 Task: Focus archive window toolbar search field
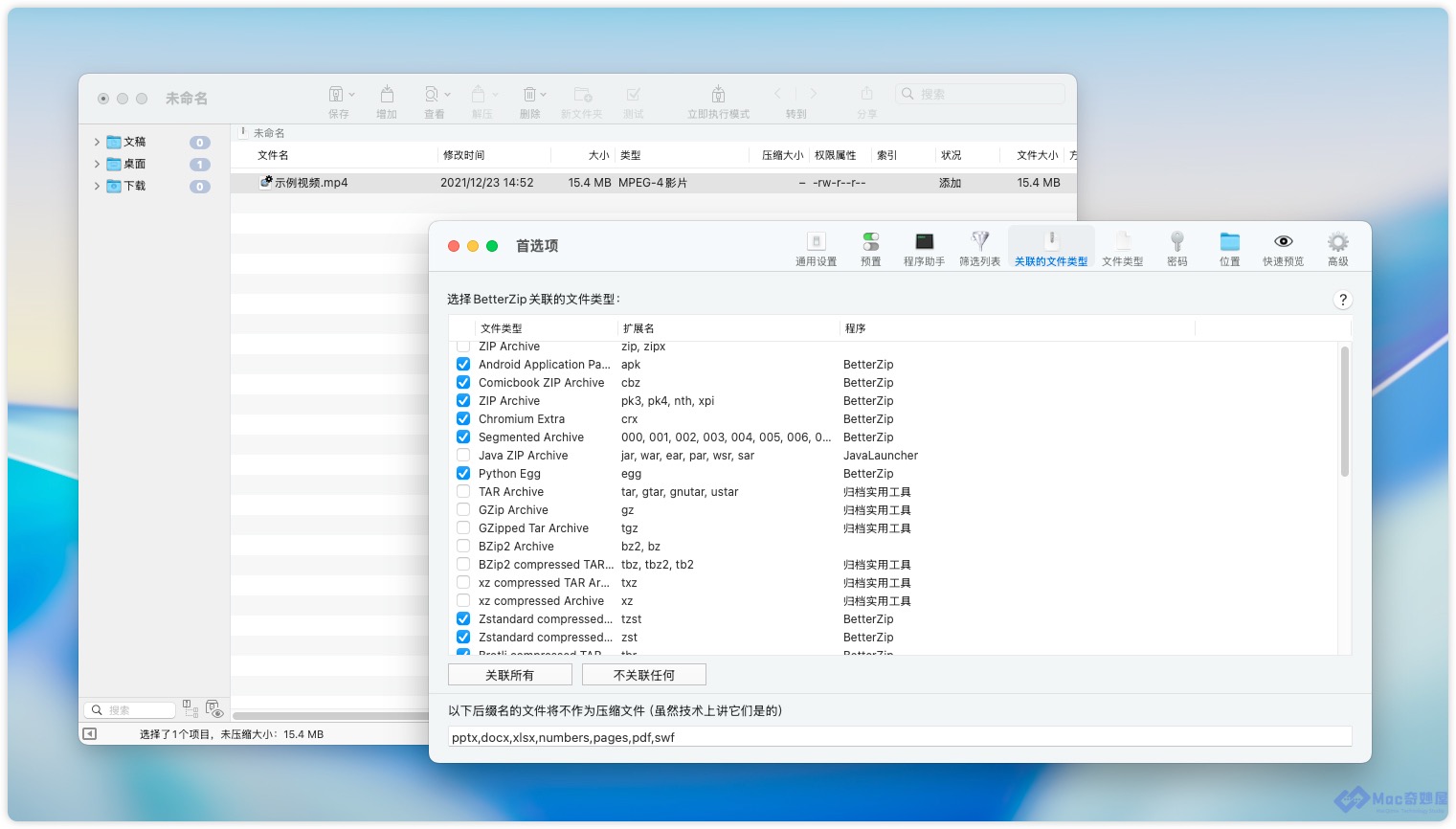tap(980, 94)
